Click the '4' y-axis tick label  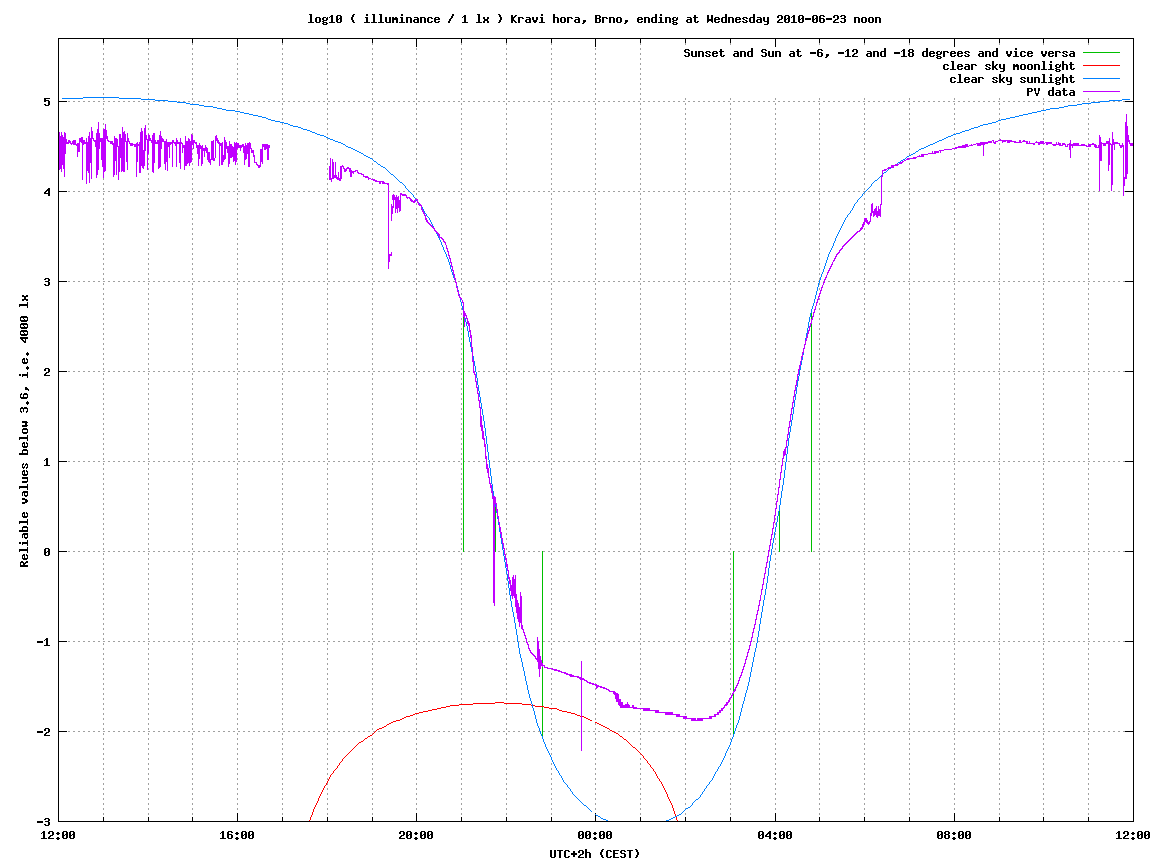(47, 192)
